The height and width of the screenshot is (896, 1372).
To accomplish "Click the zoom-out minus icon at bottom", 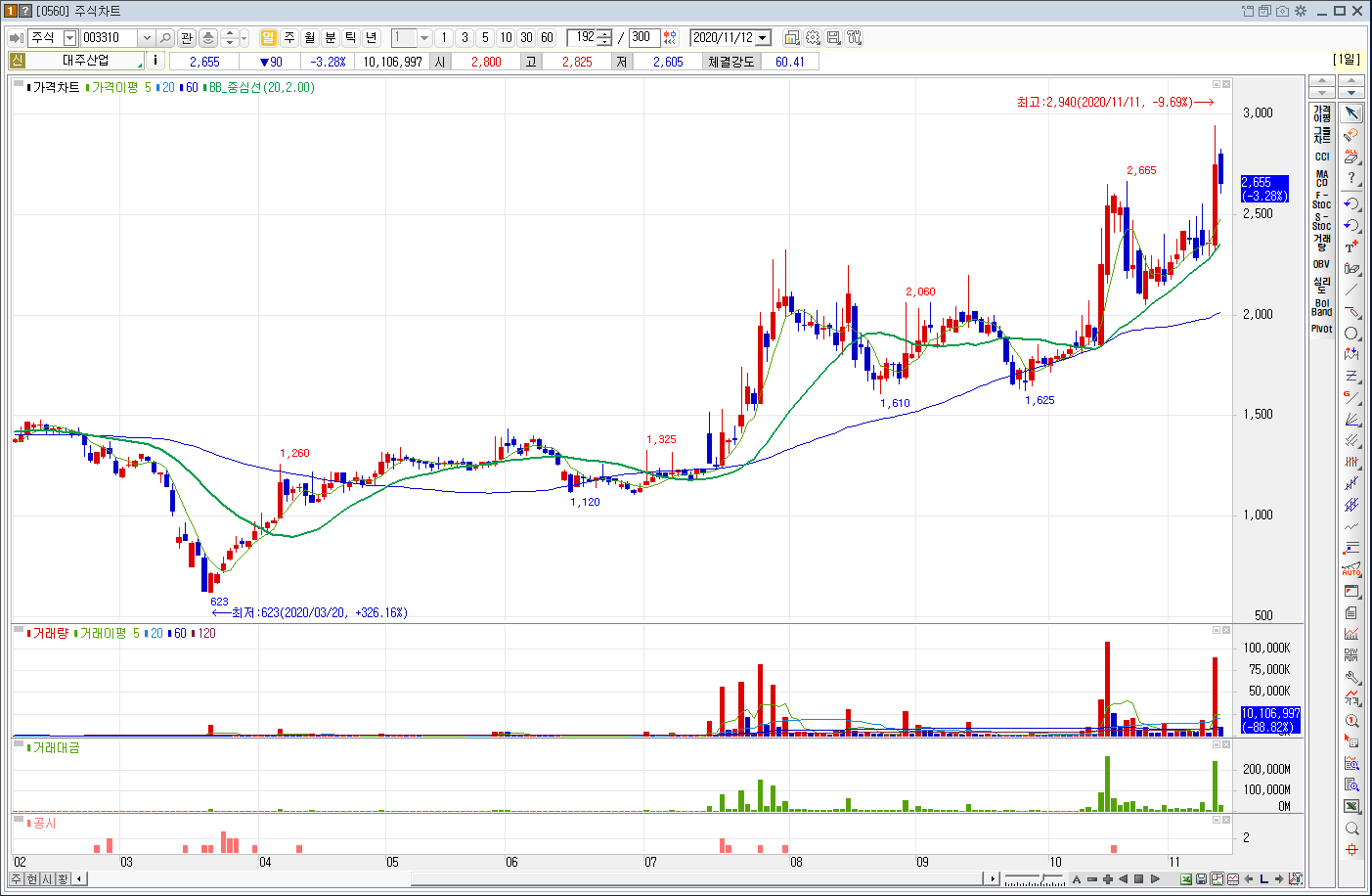I will pos(1092,878).
